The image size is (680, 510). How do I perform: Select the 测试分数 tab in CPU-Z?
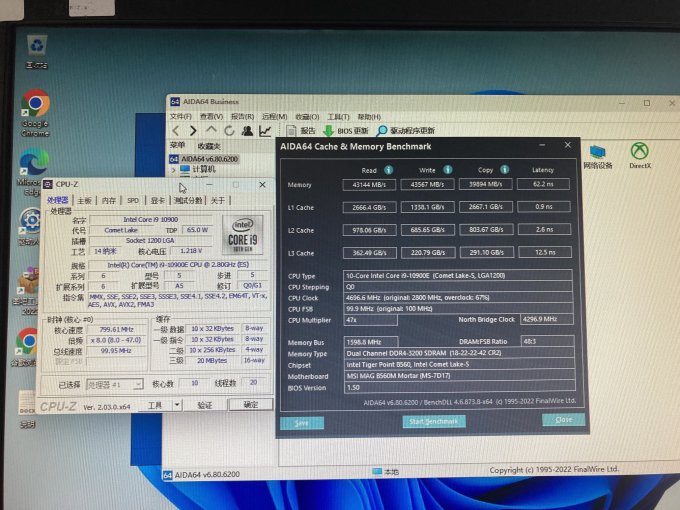click(x=188, y=200)
